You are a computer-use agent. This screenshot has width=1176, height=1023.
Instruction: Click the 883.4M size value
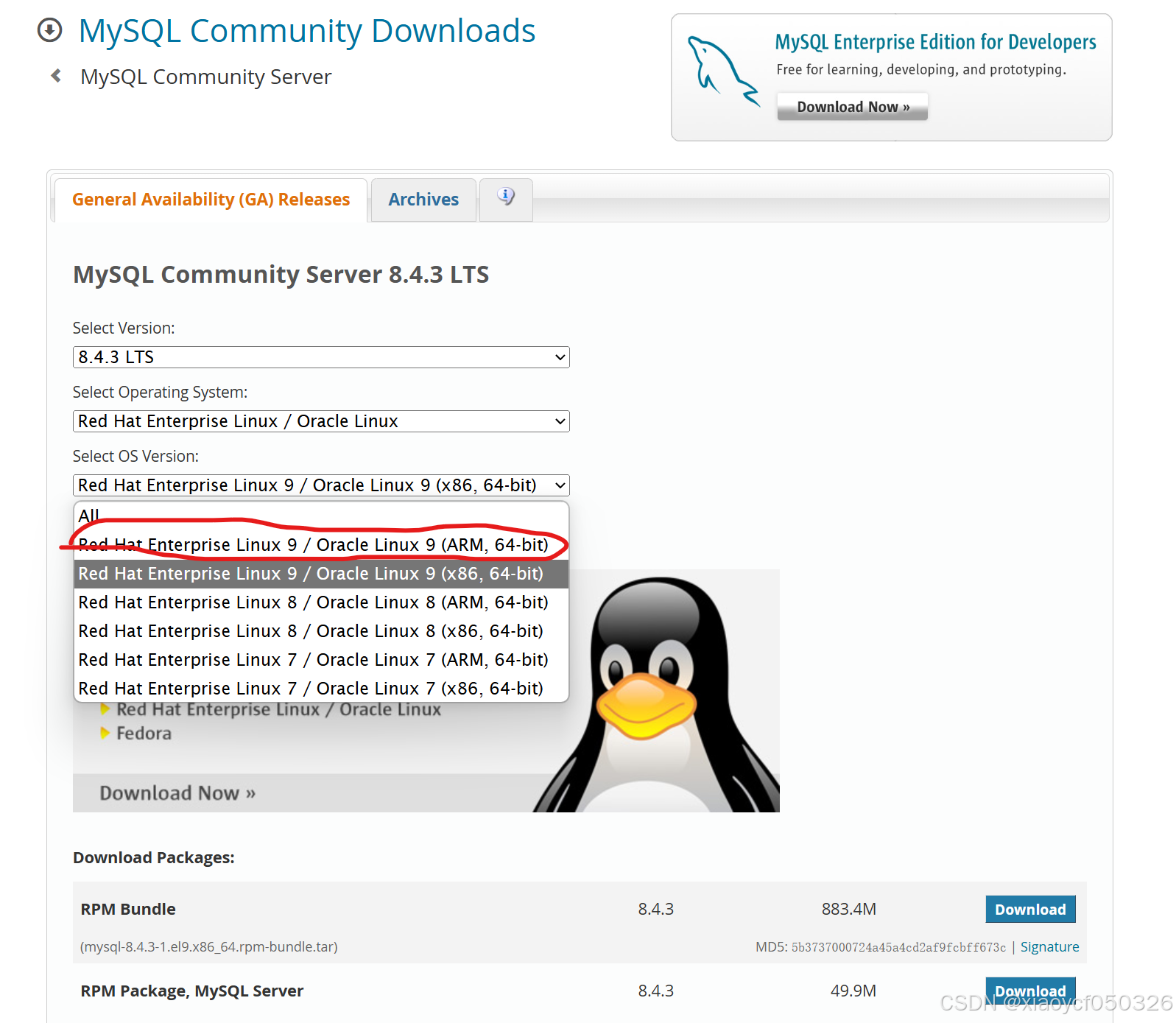pos(849,910)
